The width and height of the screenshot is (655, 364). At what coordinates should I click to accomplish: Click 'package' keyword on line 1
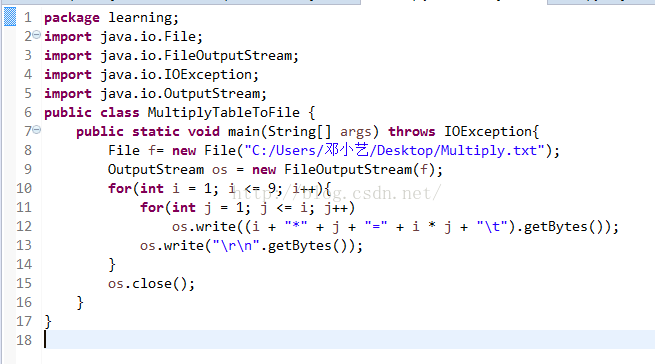[72, 18]
